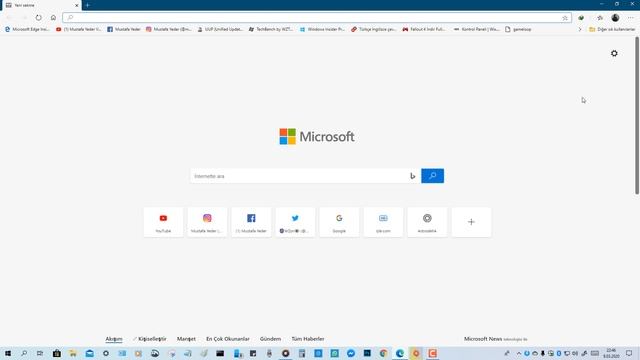Open the TechBench by WZT bookmark
Image resolution: width=640 pixels, height=360 pixels.
click(271, 29)
